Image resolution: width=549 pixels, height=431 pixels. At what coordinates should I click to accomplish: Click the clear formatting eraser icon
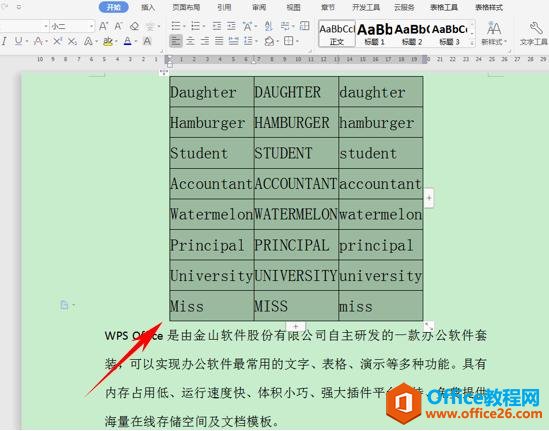pyautogui.click(x=134, y=26)
